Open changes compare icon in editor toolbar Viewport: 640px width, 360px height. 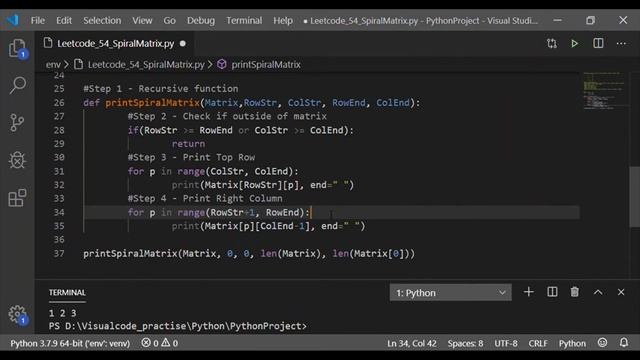point(552,43)
